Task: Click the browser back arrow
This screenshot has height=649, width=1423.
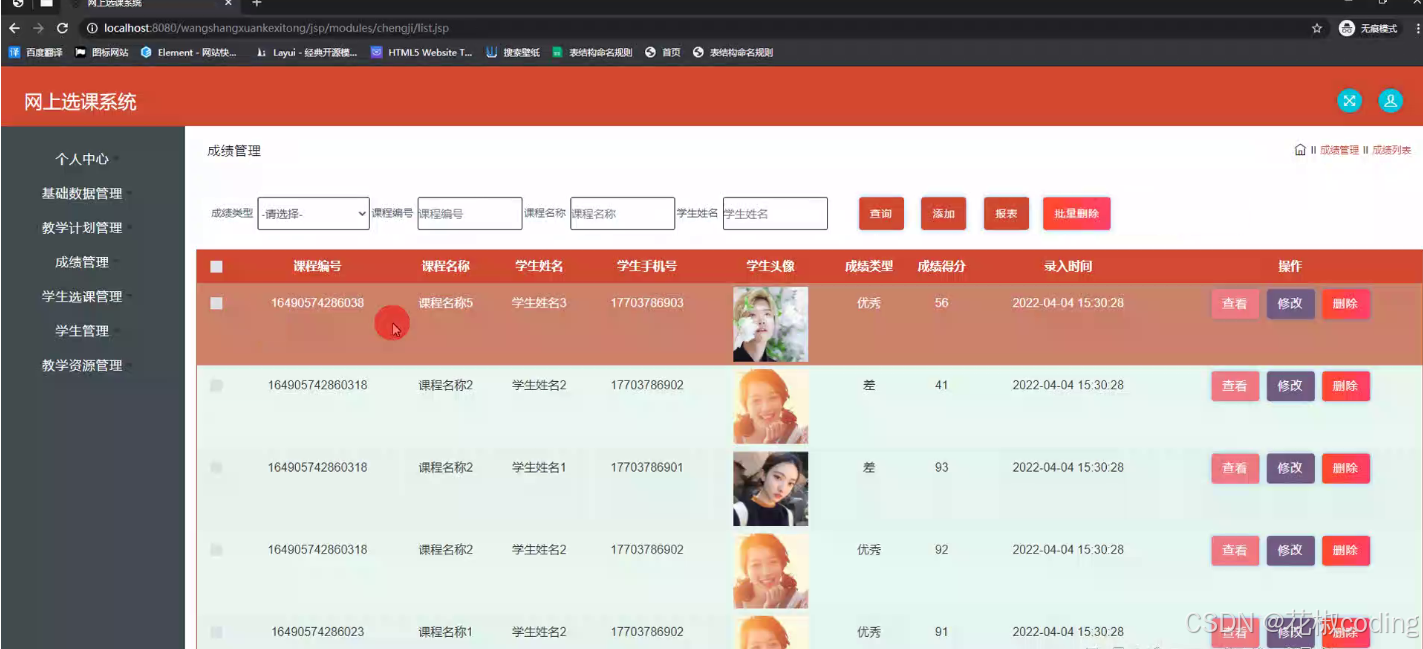Action: click(14, 28)
